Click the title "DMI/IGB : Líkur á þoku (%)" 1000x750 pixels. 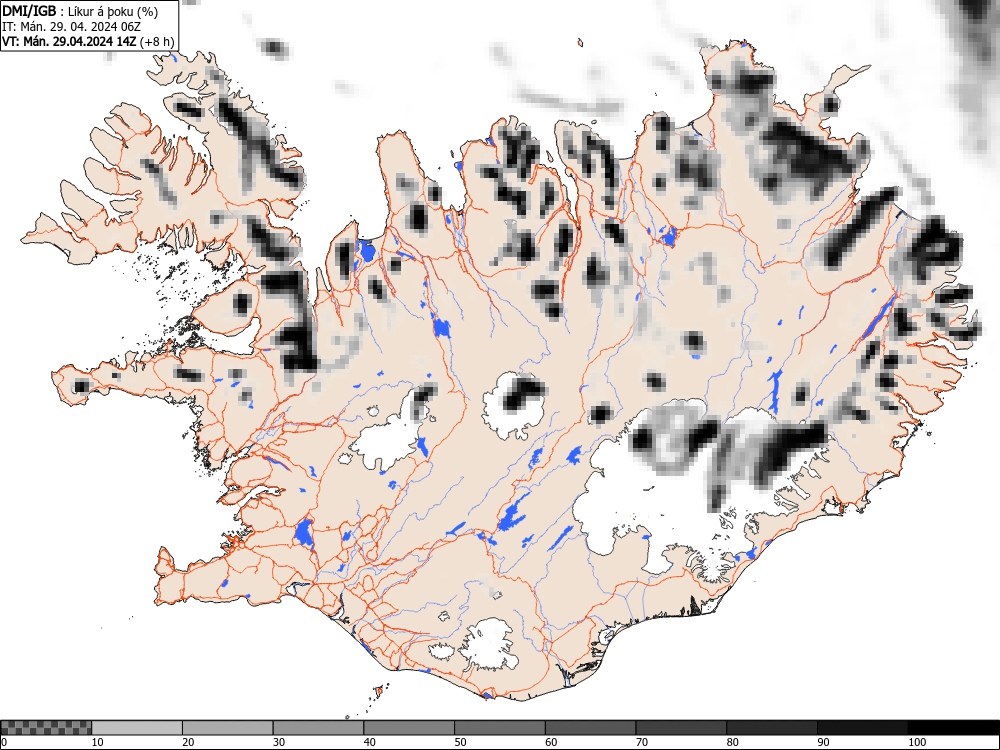tap(80, 11)
